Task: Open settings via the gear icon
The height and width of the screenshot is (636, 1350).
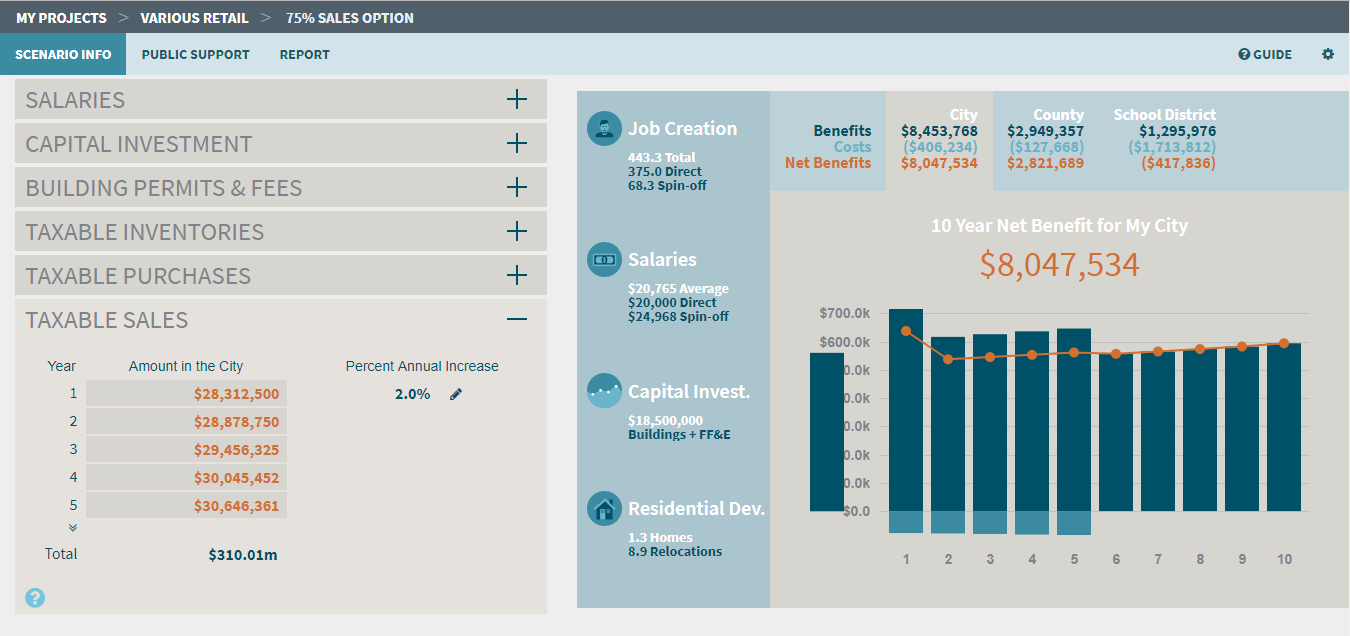Action: (x=1328, y=54)
